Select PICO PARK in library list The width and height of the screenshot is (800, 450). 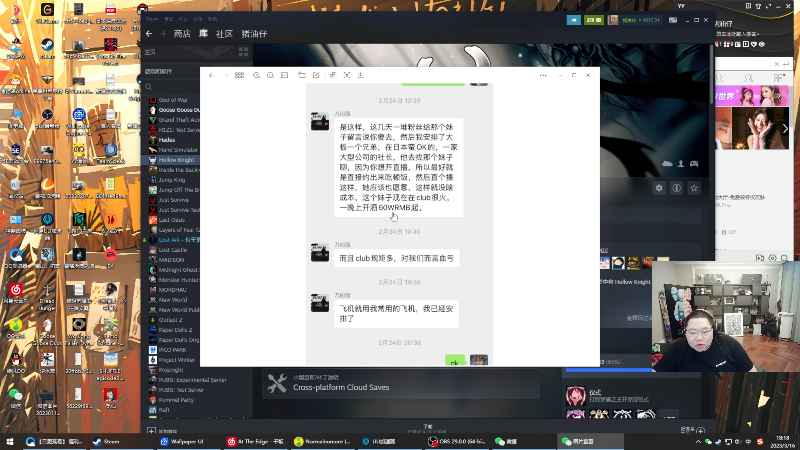pyautogui.click(x=172, y=350)
